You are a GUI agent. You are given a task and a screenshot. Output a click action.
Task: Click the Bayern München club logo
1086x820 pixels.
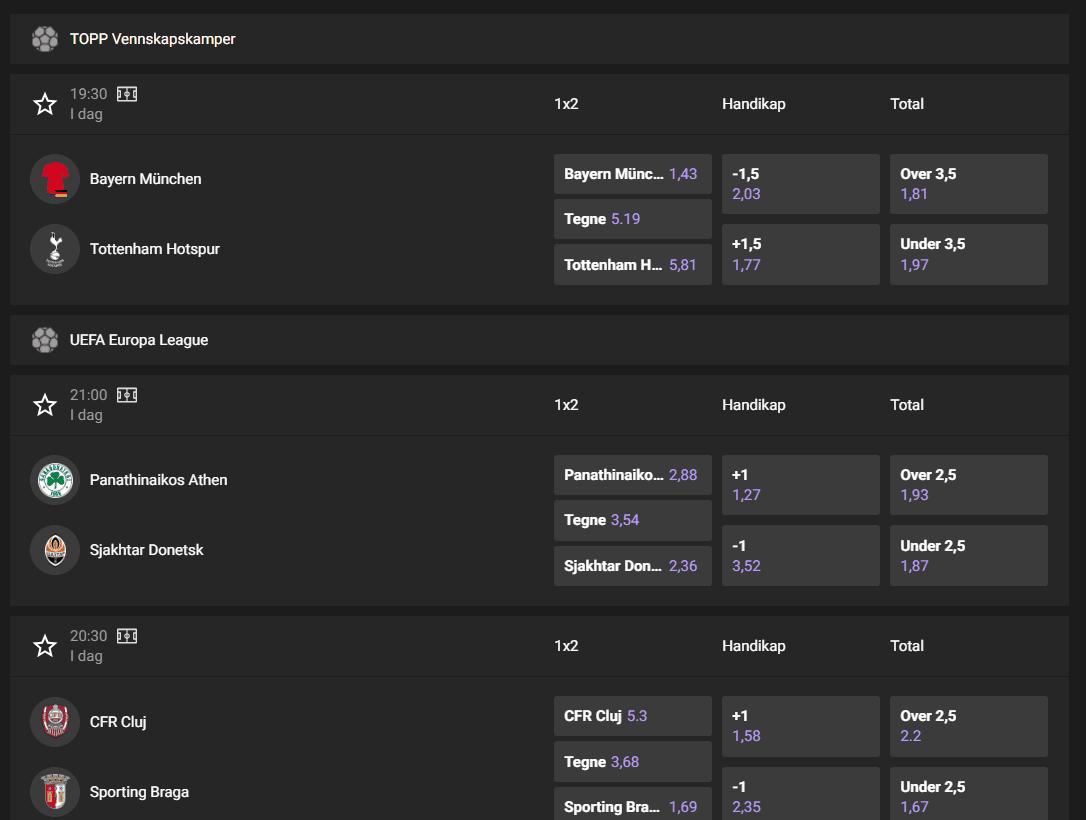pos(54,179)
